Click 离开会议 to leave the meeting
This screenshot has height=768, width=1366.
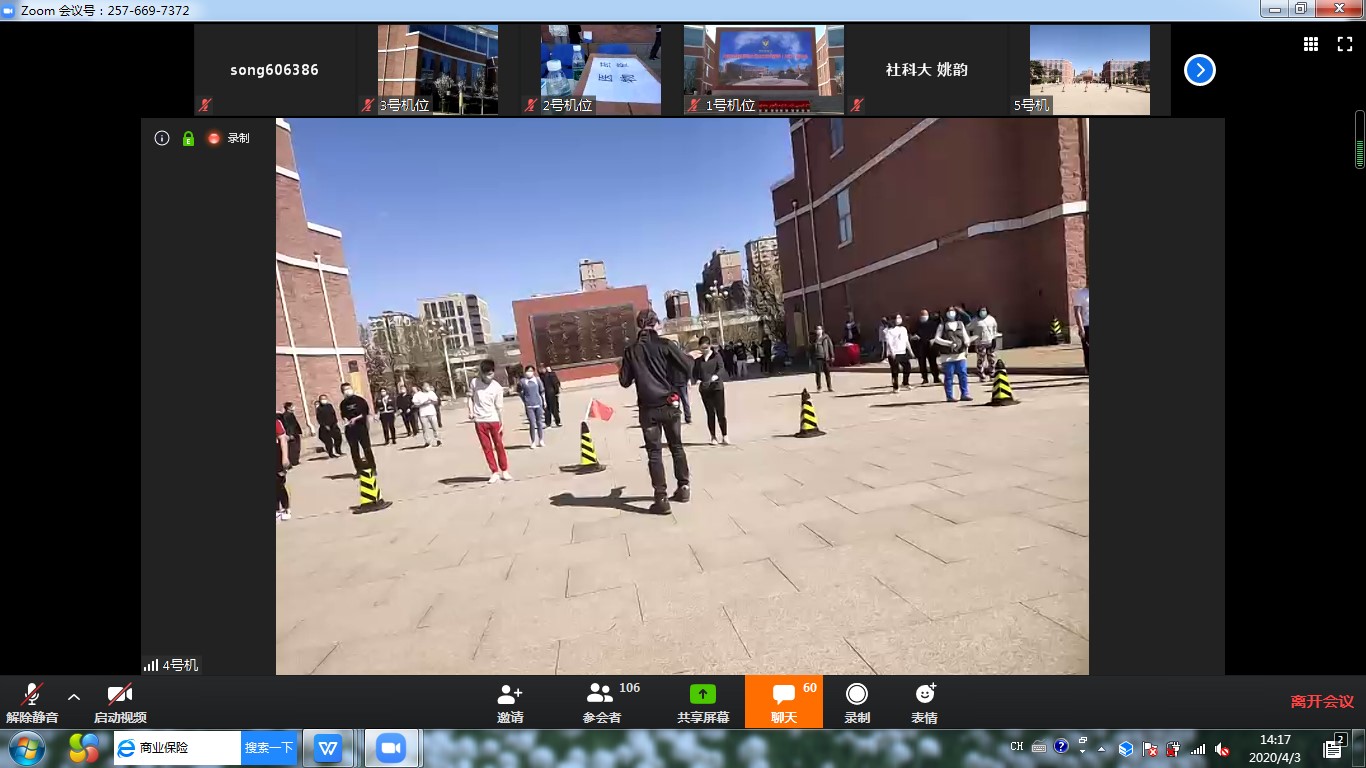click(1321, 702)
